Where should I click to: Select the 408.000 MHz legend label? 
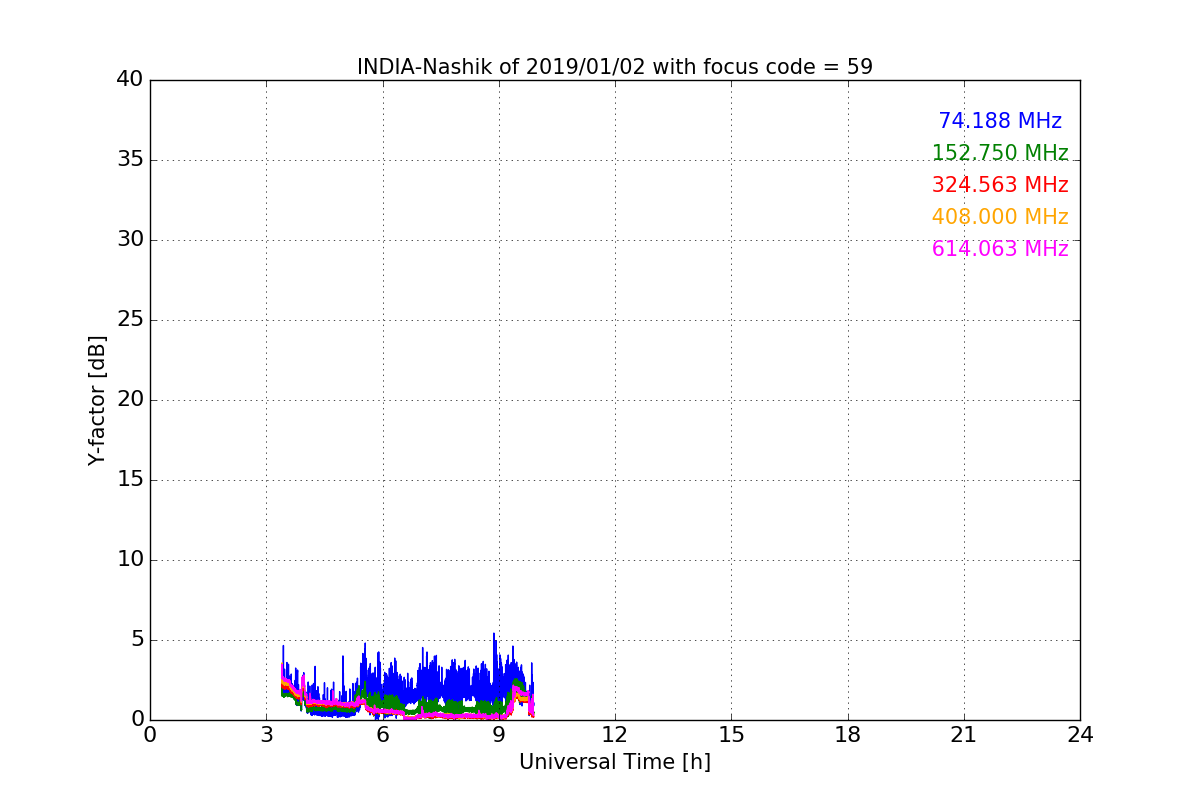1000,217
